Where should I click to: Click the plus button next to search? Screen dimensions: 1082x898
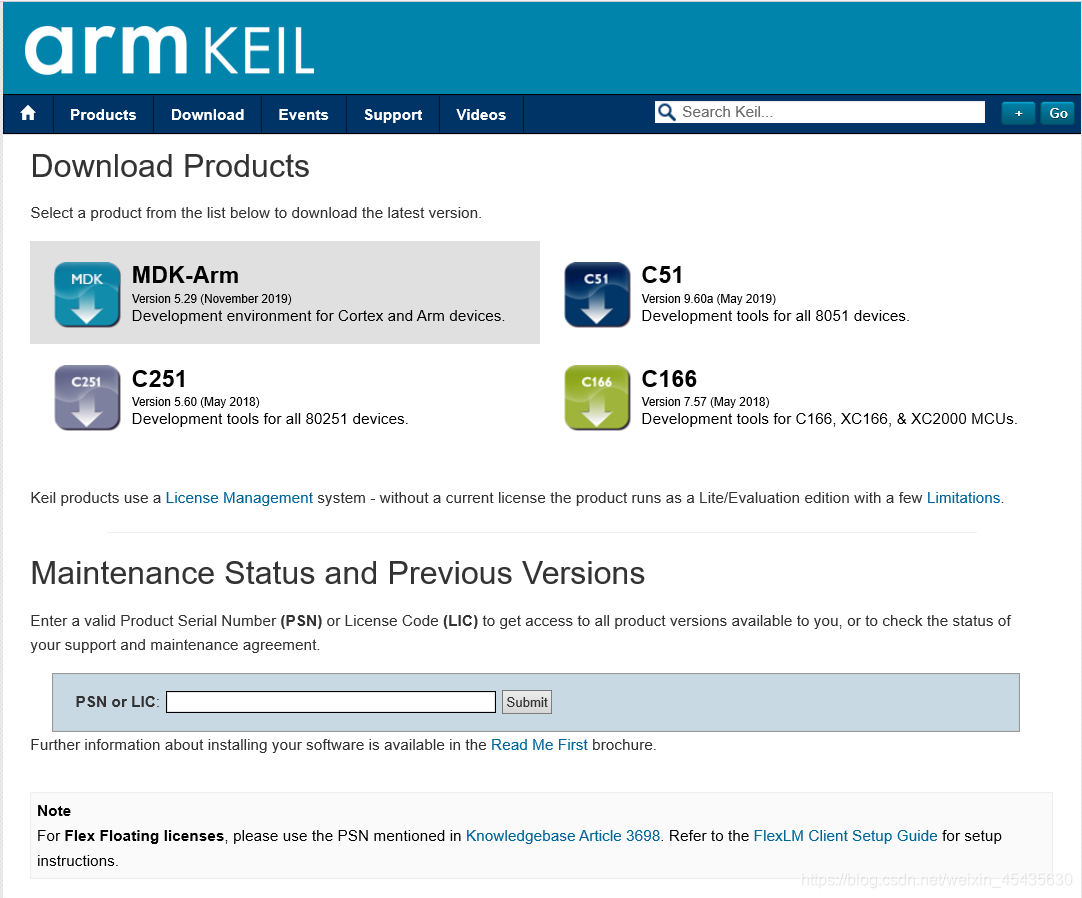tap(1019, 113)
